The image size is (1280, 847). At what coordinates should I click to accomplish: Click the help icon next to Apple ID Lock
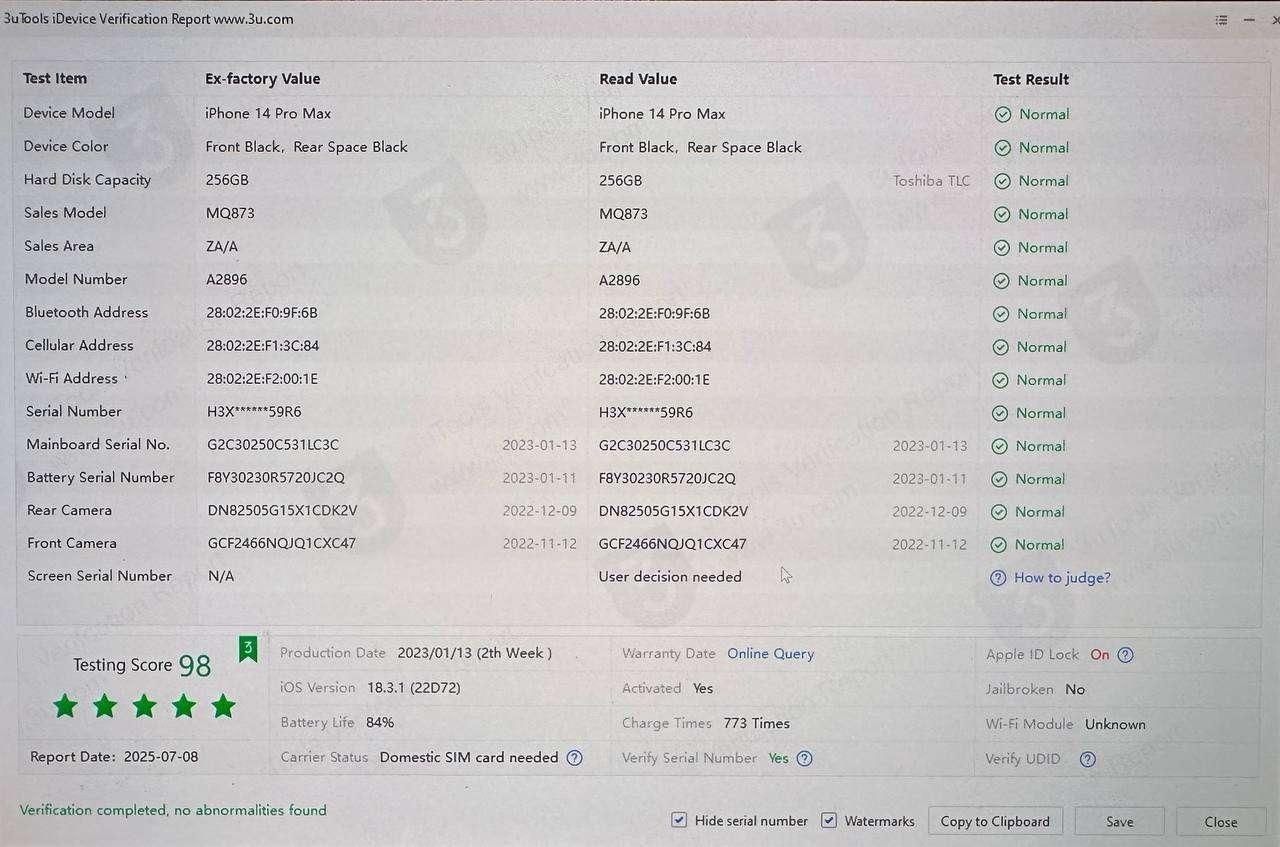click(1125, 655)
